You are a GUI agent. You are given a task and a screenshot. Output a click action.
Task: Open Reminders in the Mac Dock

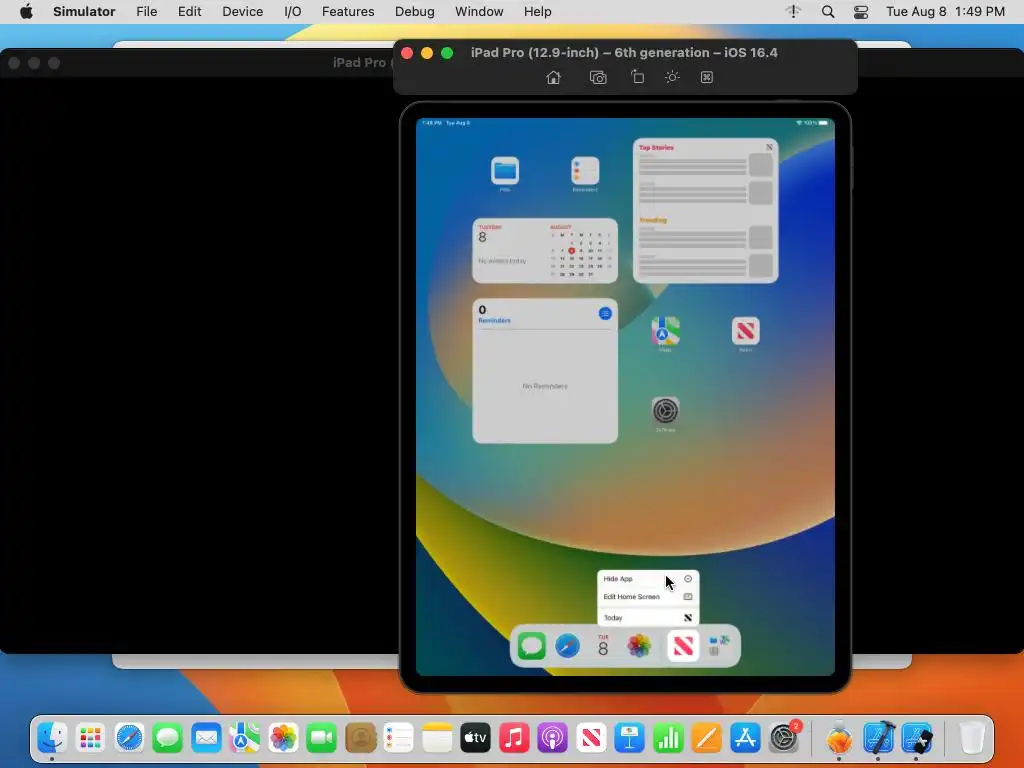pos(398,738)
